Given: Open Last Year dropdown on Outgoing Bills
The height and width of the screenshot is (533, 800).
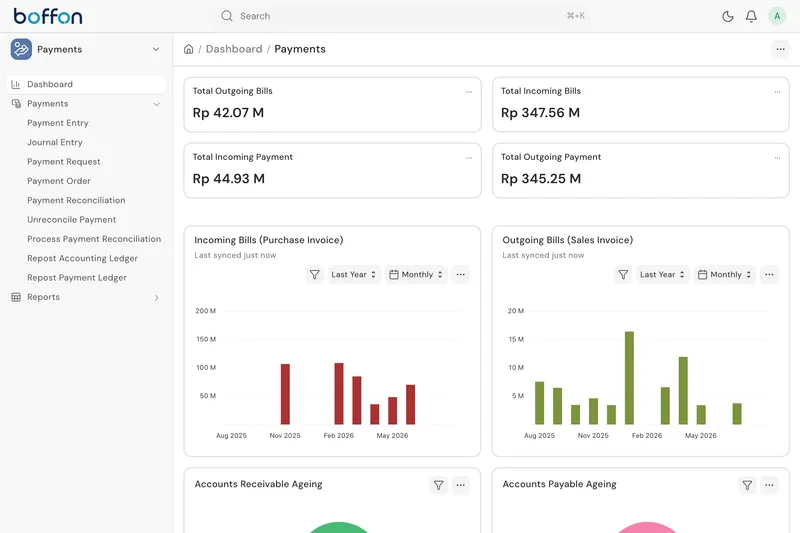Looking at the screenshot, I should (x=662, y=274).
